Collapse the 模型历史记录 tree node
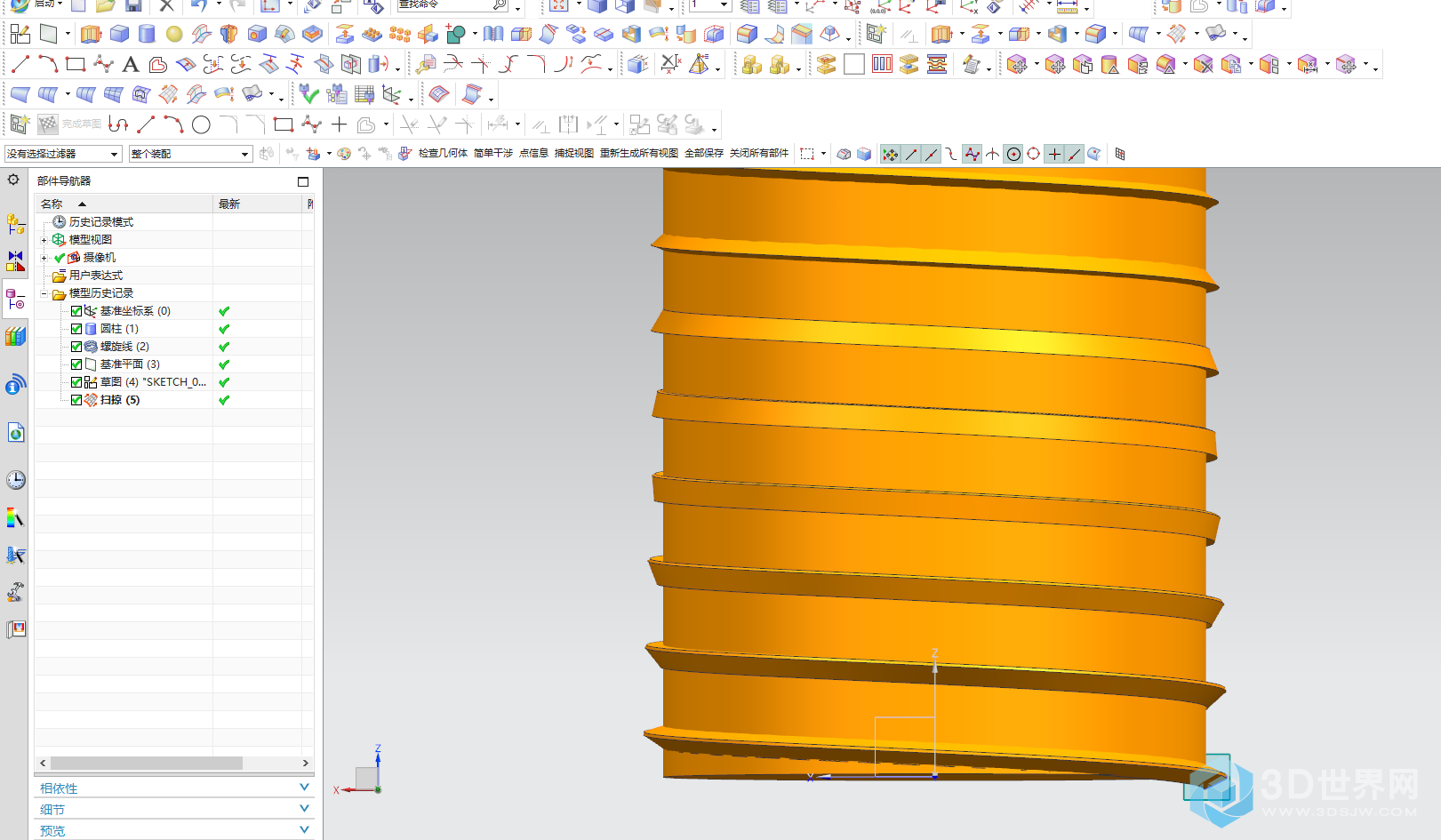Image resolution: width=1441 pixels, height=840 pixels. tap(44, 293)
